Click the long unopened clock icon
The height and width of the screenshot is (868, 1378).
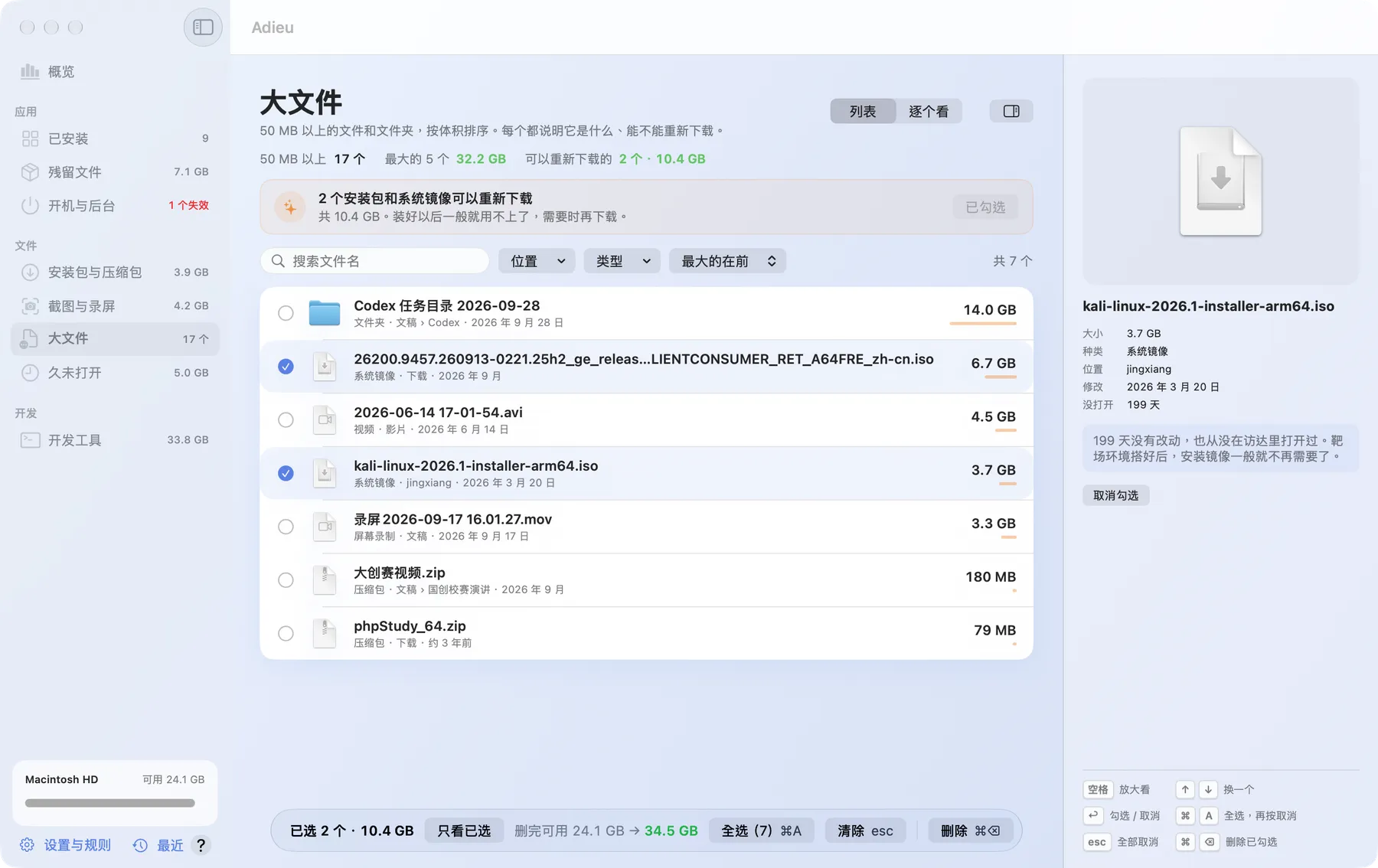pyautogui.click(x=30, y=373)
